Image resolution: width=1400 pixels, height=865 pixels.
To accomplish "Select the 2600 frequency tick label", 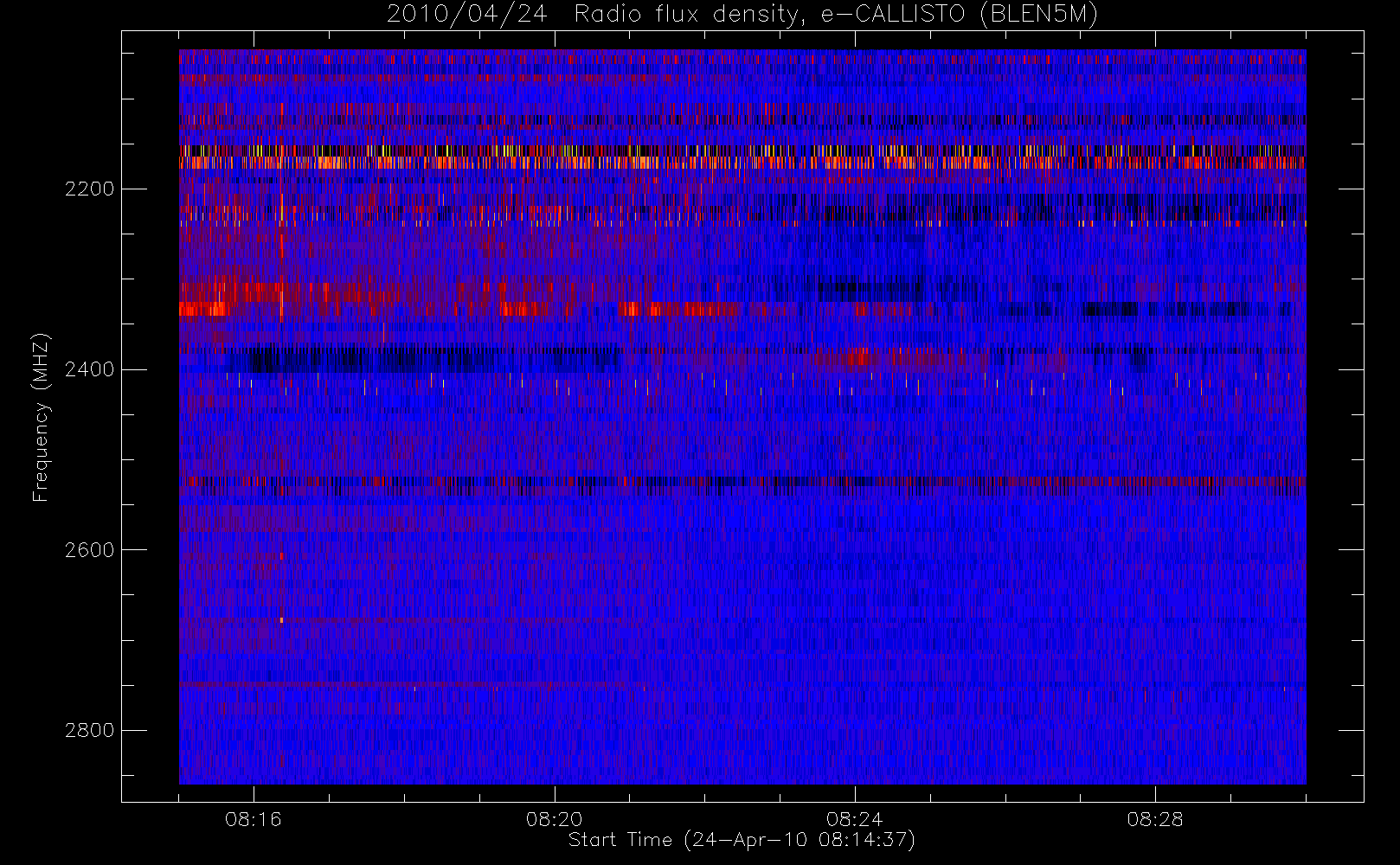I will [89, 550].
